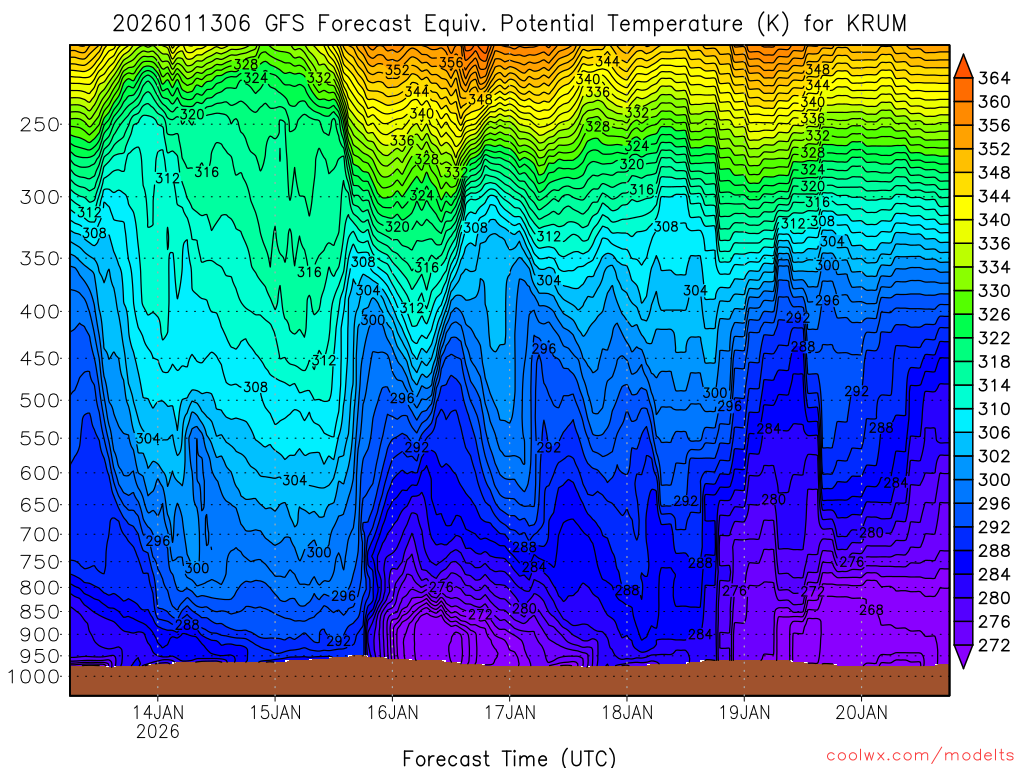This screenshot has height=768, width=1024.
Task: Click the 850 pressure-axis label
Action: [40, 611]
